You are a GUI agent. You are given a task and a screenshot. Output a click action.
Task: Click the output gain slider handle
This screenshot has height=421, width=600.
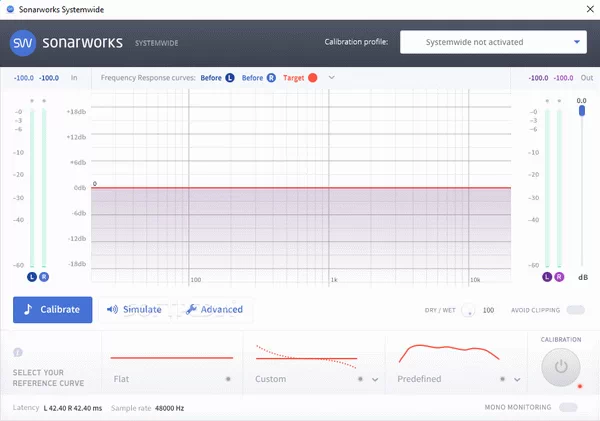coord(582,111)
